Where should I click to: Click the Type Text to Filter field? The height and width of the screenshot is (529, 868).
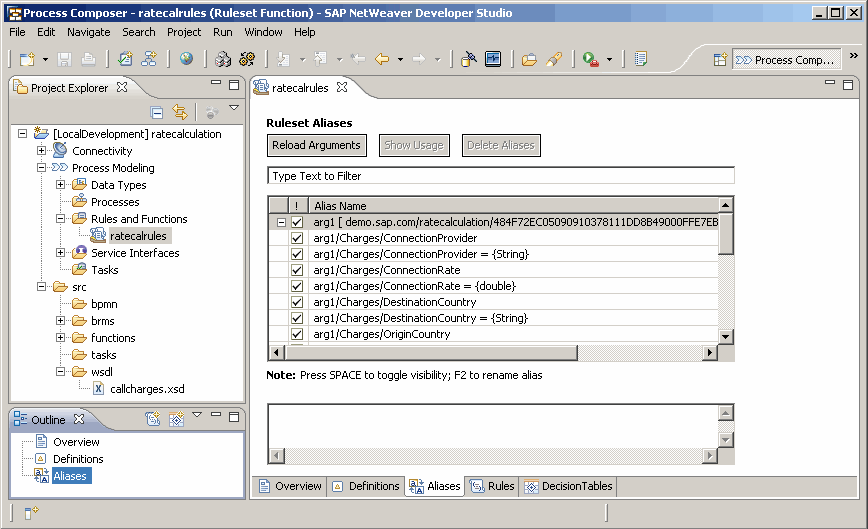pos(500,176)
